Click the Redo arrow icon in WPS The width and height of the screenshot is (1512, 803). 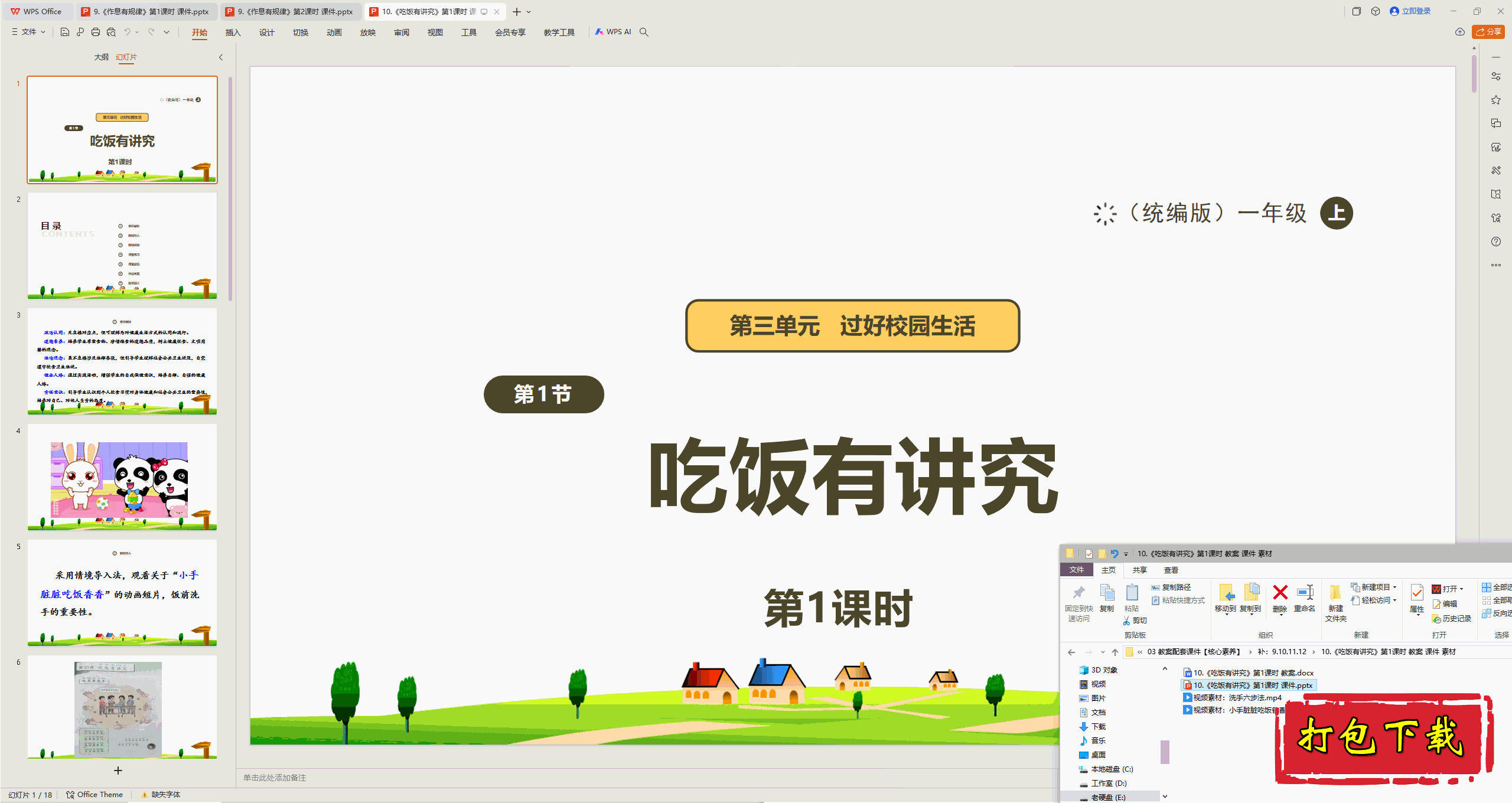pyautogui.click(x=151, y=32)
